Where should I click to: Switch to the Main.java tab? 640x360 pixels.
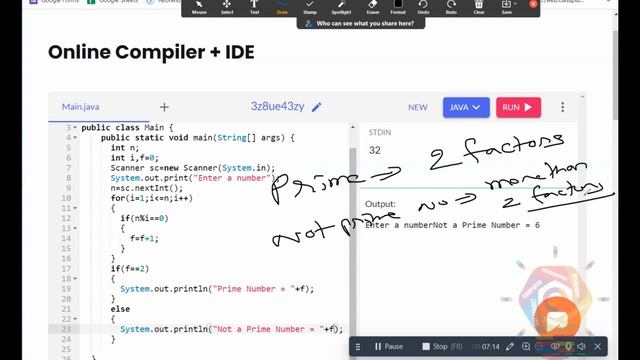[x=80, y=107]
